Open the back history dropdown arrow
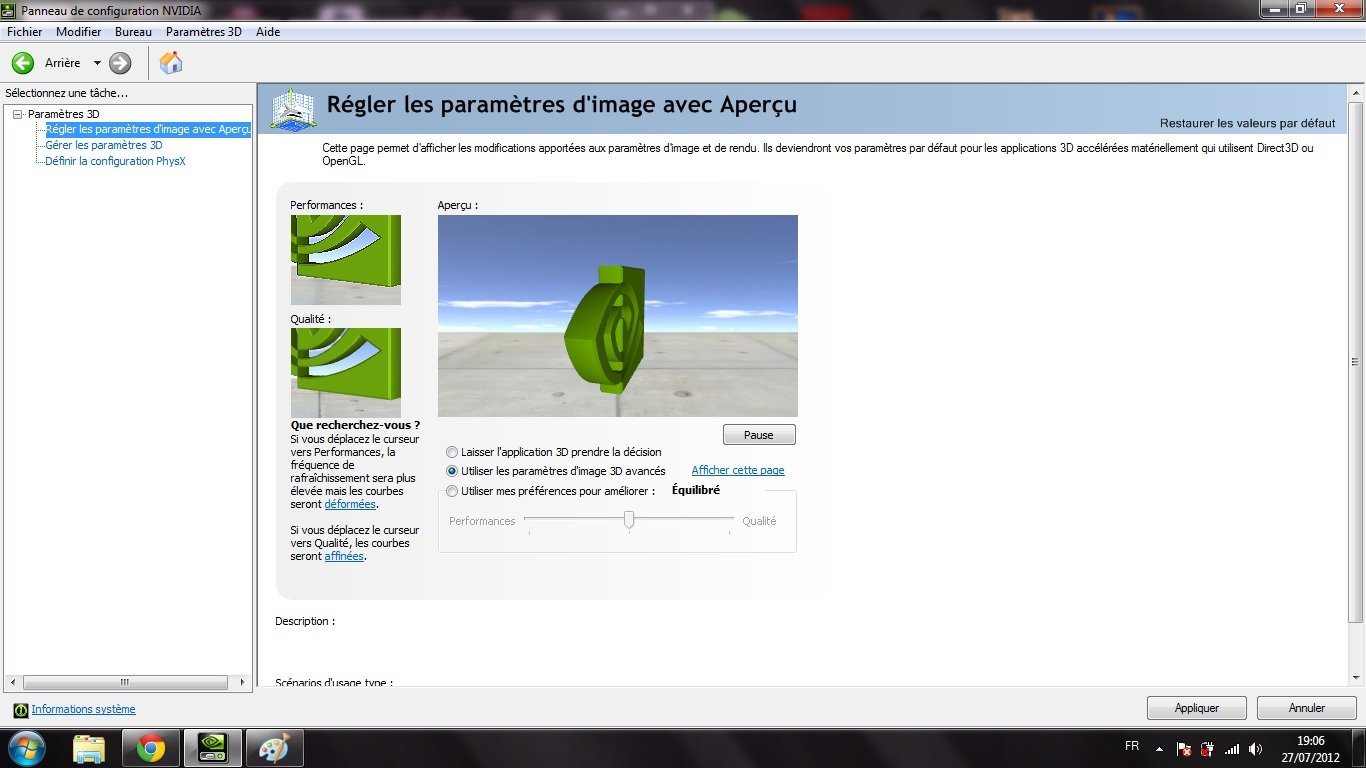Viewport: 1366px width, 768px height. (x=97, y=63)
